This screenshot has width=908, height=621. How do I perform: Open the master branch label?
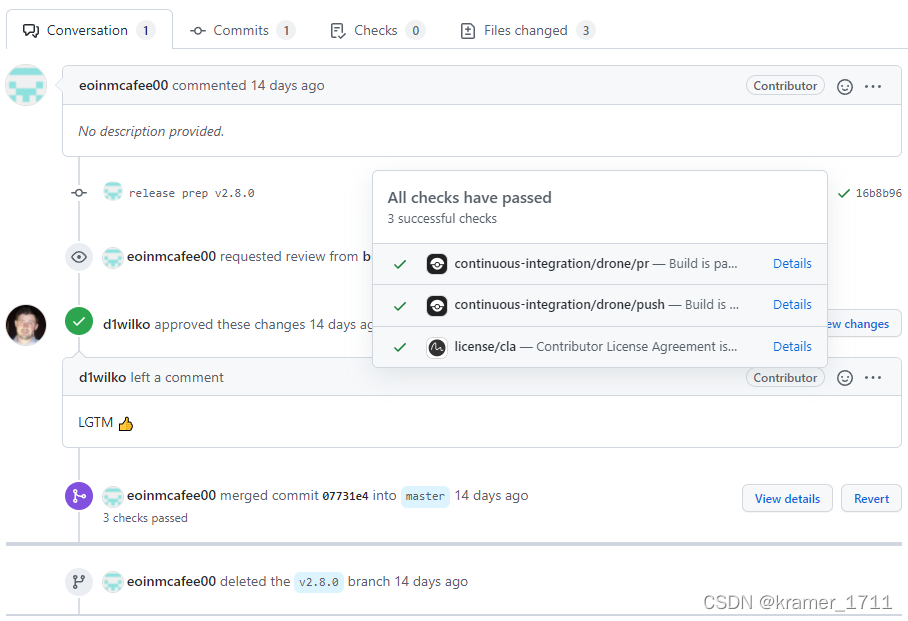coord(425,496)
